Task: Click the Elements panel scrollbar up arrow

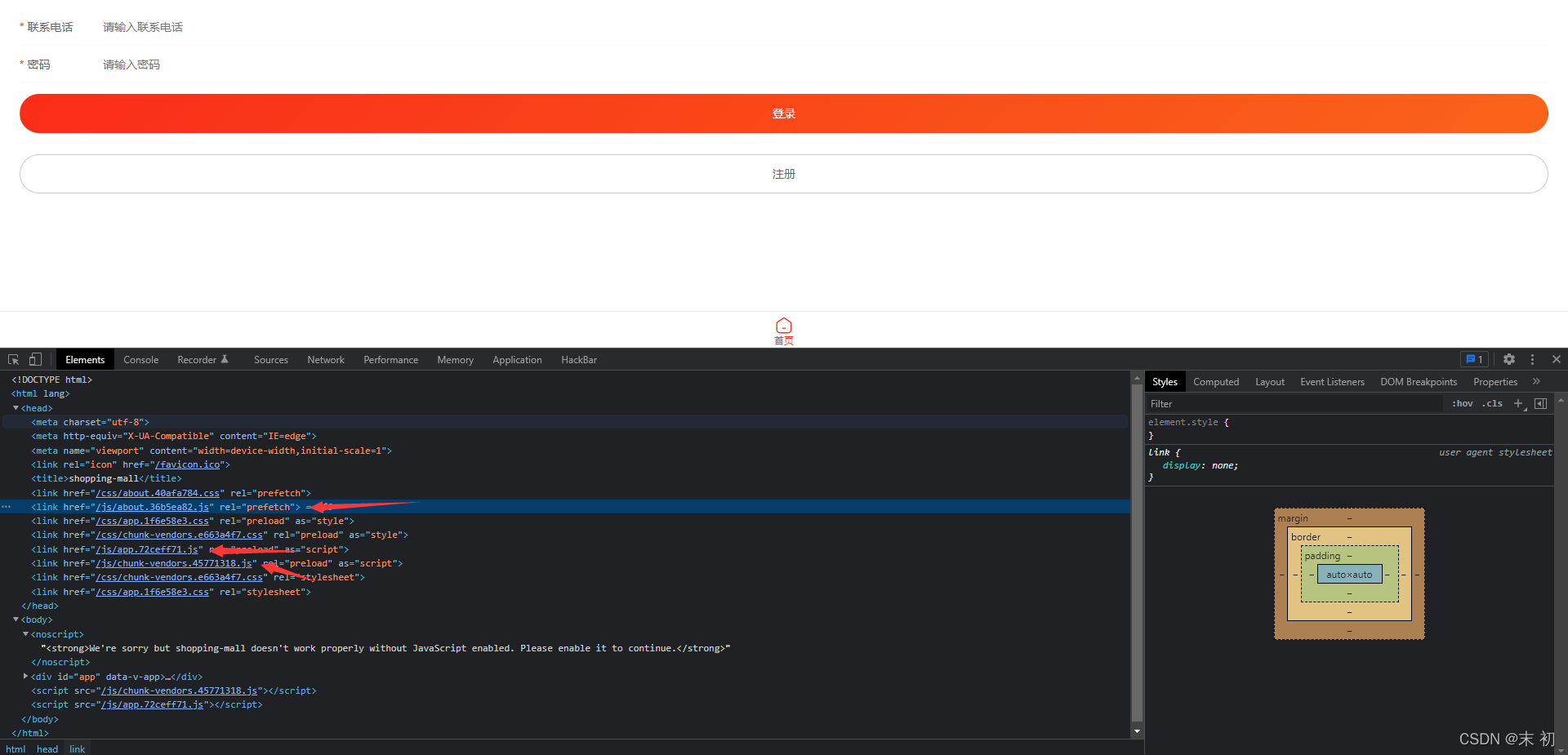Action: click(1137, 378)
